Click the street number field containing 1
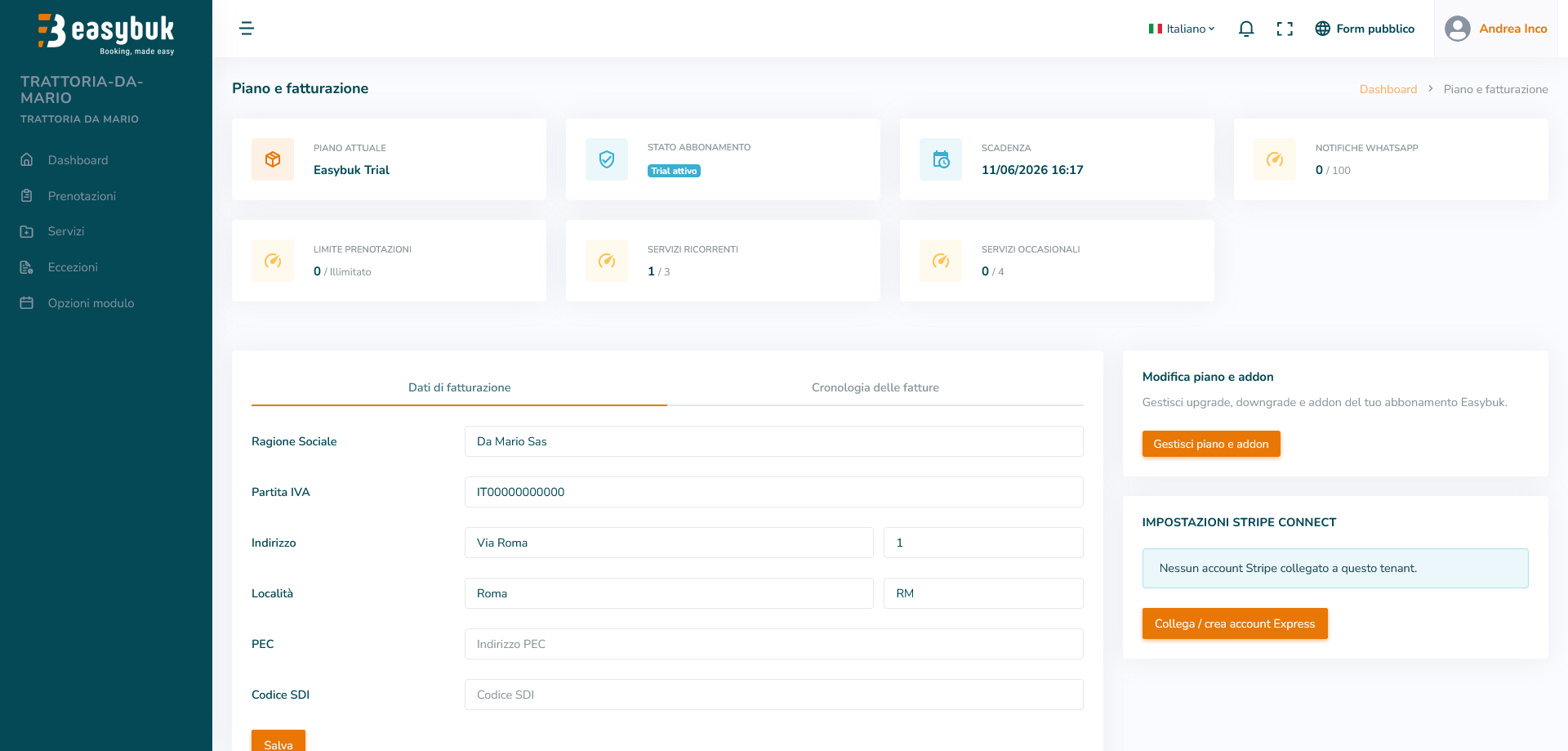 tap(983, 543)
